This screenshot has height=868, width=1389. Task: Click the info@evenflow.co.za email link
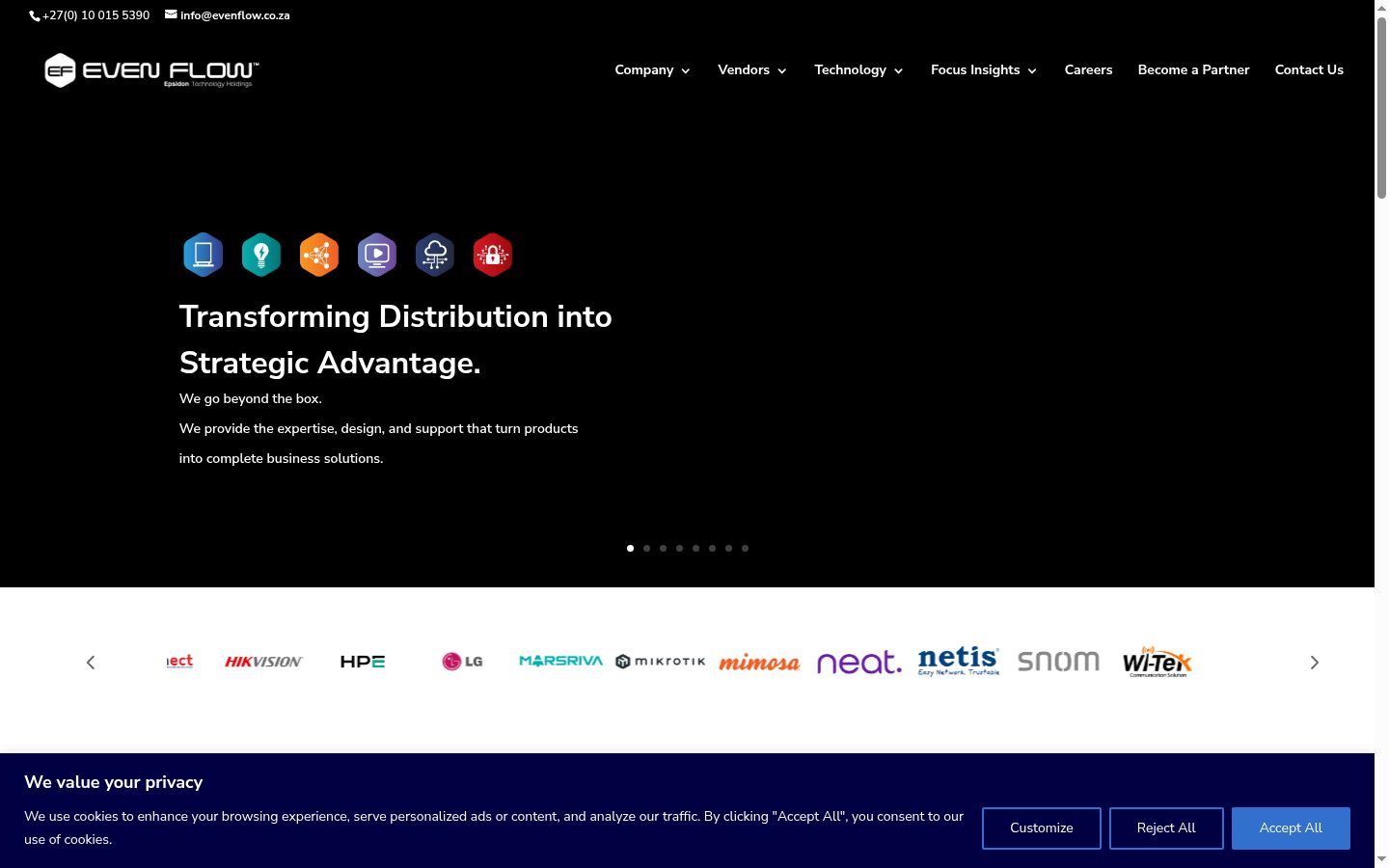click(235, 15)
